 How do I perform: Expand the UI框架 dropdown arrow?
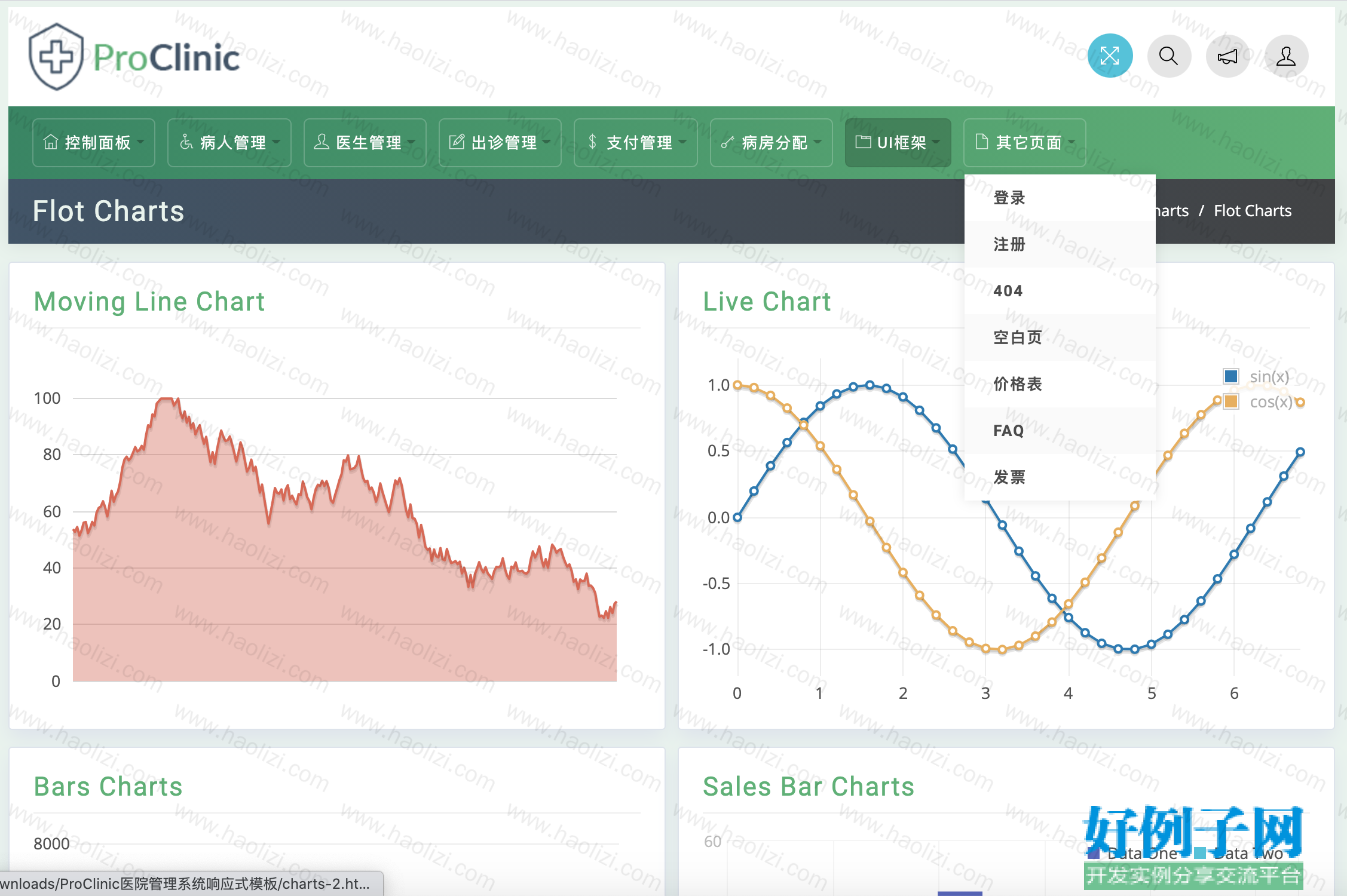point(936,142)
